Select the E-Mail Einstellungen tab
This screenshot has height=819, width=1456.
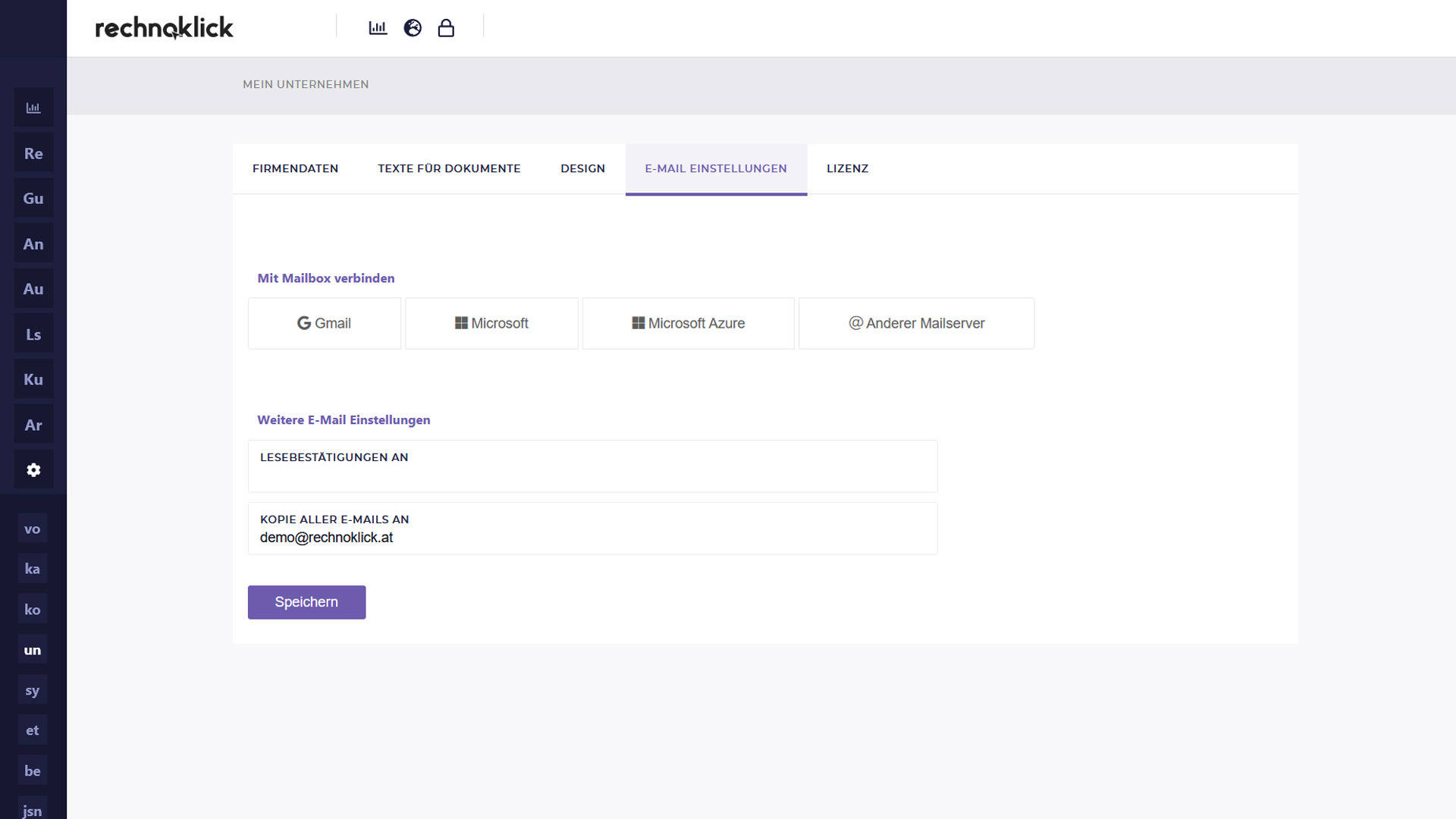(x=716, y=169)
